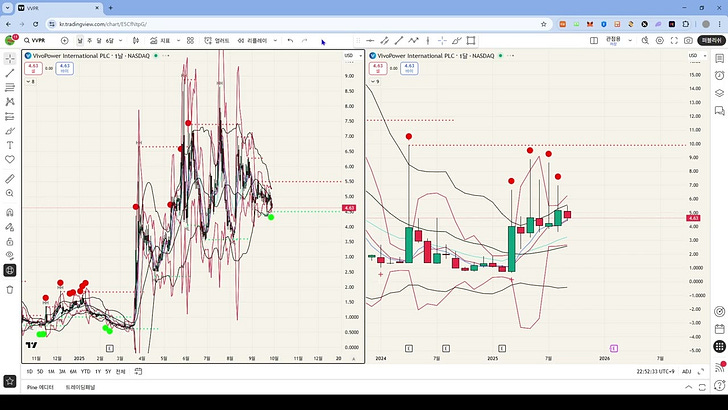Open the 트레이딩패널 trading panel tab
The width and height of the screenshot is (728, 410).
point(80,387)
